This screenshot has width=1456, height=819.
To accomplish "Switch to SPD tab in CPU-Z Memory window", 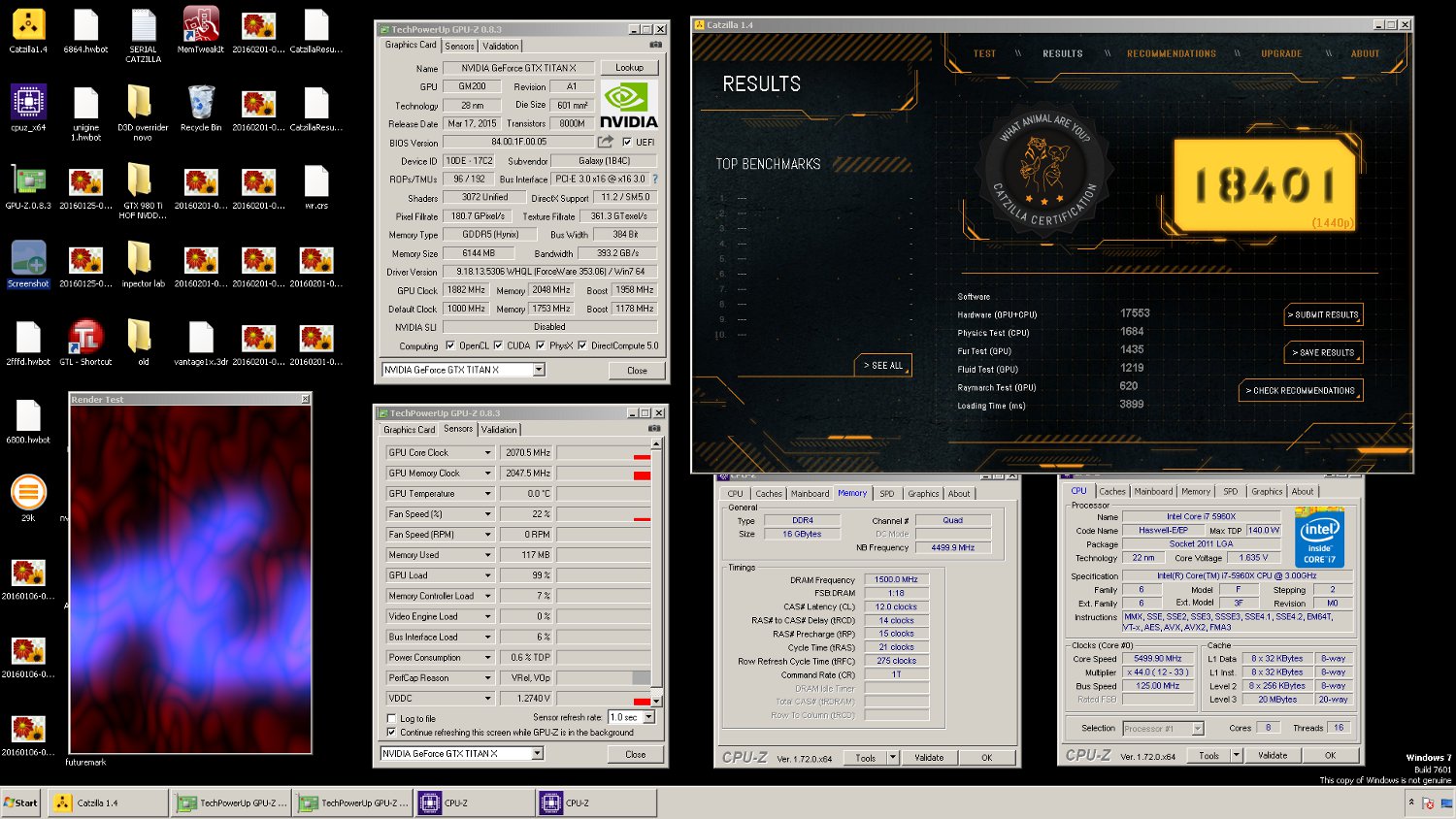I will pyautogui.click(x=887, y=494).
